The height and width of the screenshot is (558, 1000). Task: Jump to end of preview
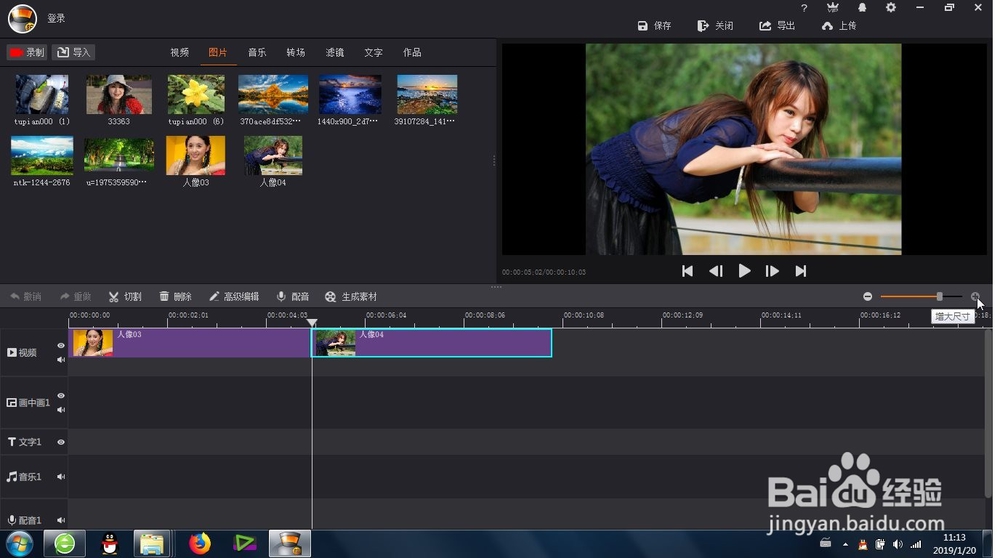tap(800, 271)
